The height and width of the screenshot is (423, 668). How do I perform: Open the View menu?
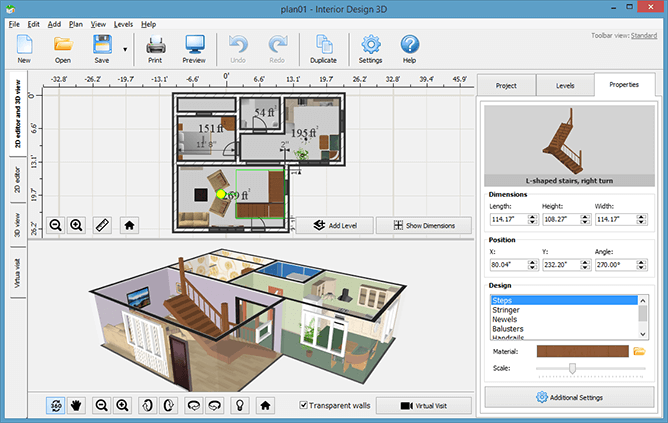click(x=98, y=24)
